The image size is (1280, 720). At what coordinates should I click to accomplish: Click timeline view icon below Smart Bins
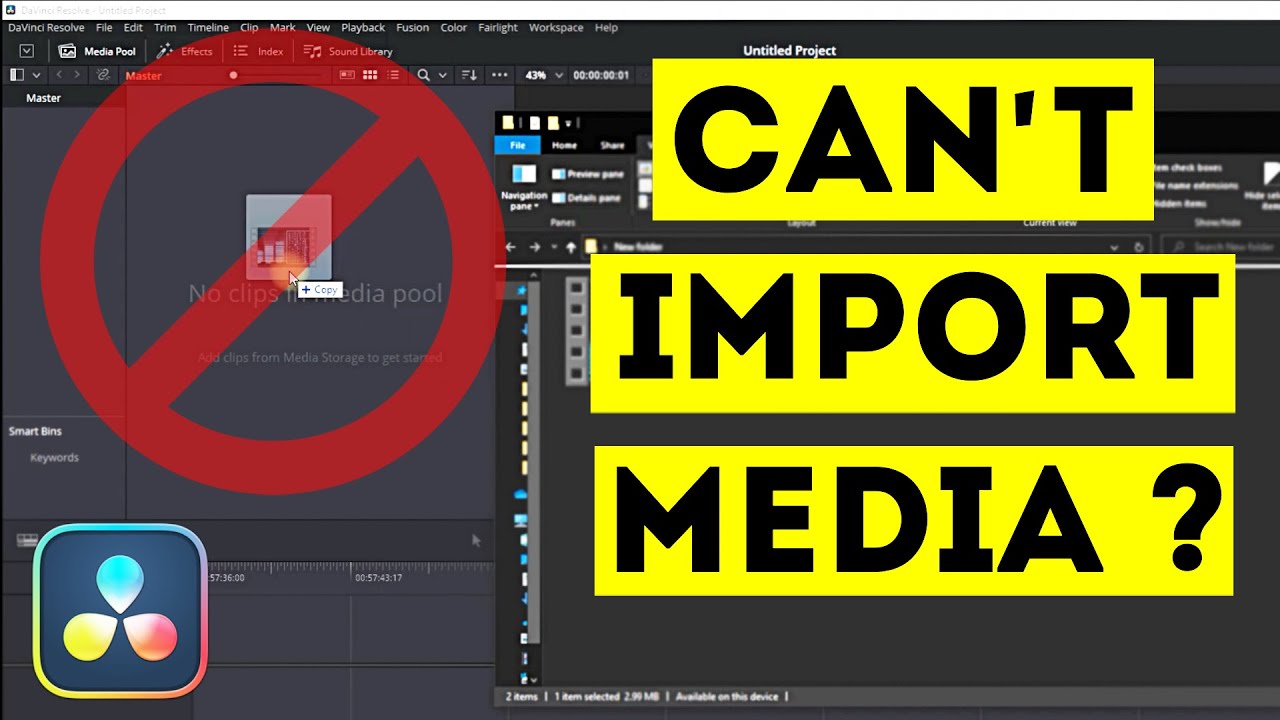27,540
